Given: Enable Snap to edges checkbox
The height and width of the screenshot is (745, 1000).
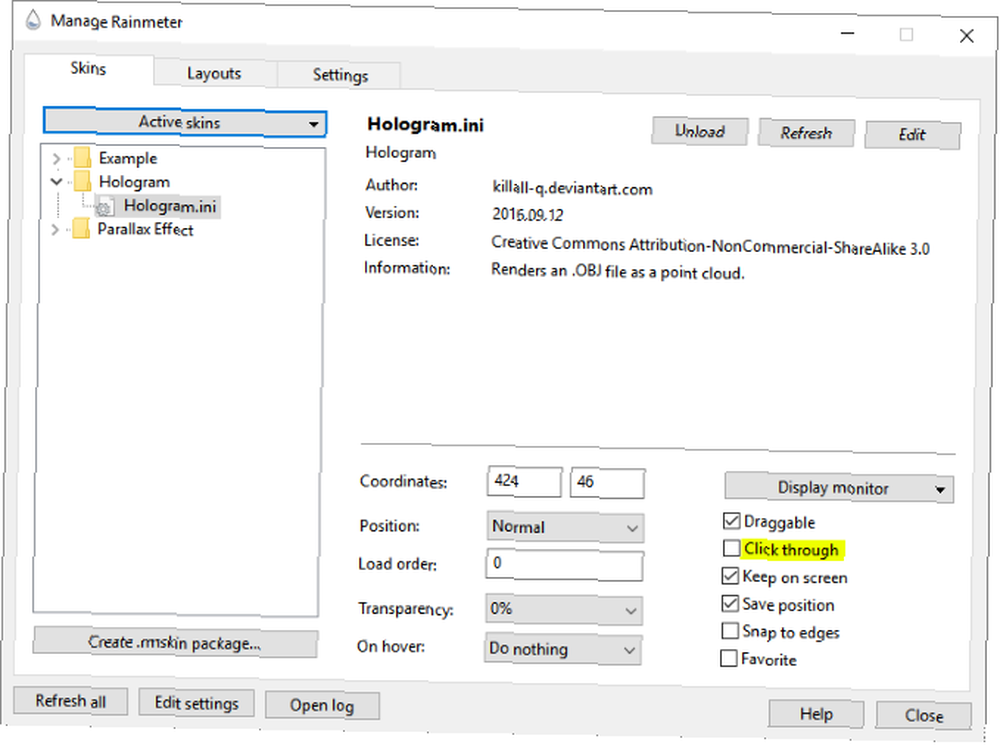Looking at the screenshot, I should [730, 631].
